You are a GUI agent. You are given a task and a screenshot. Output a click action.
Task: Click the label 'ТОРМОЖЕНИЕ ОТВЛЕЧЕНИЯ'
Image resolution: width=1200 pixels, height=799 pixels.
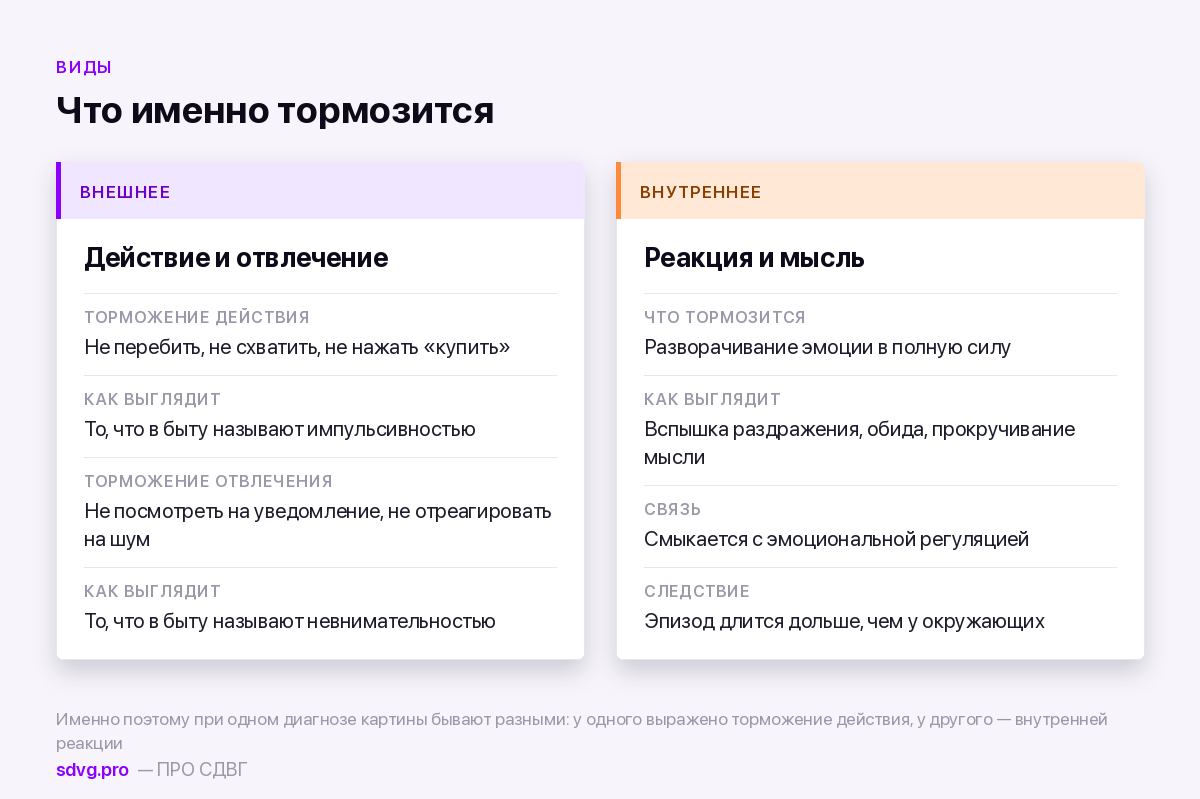pyautogui.click(x=208, y=482)
